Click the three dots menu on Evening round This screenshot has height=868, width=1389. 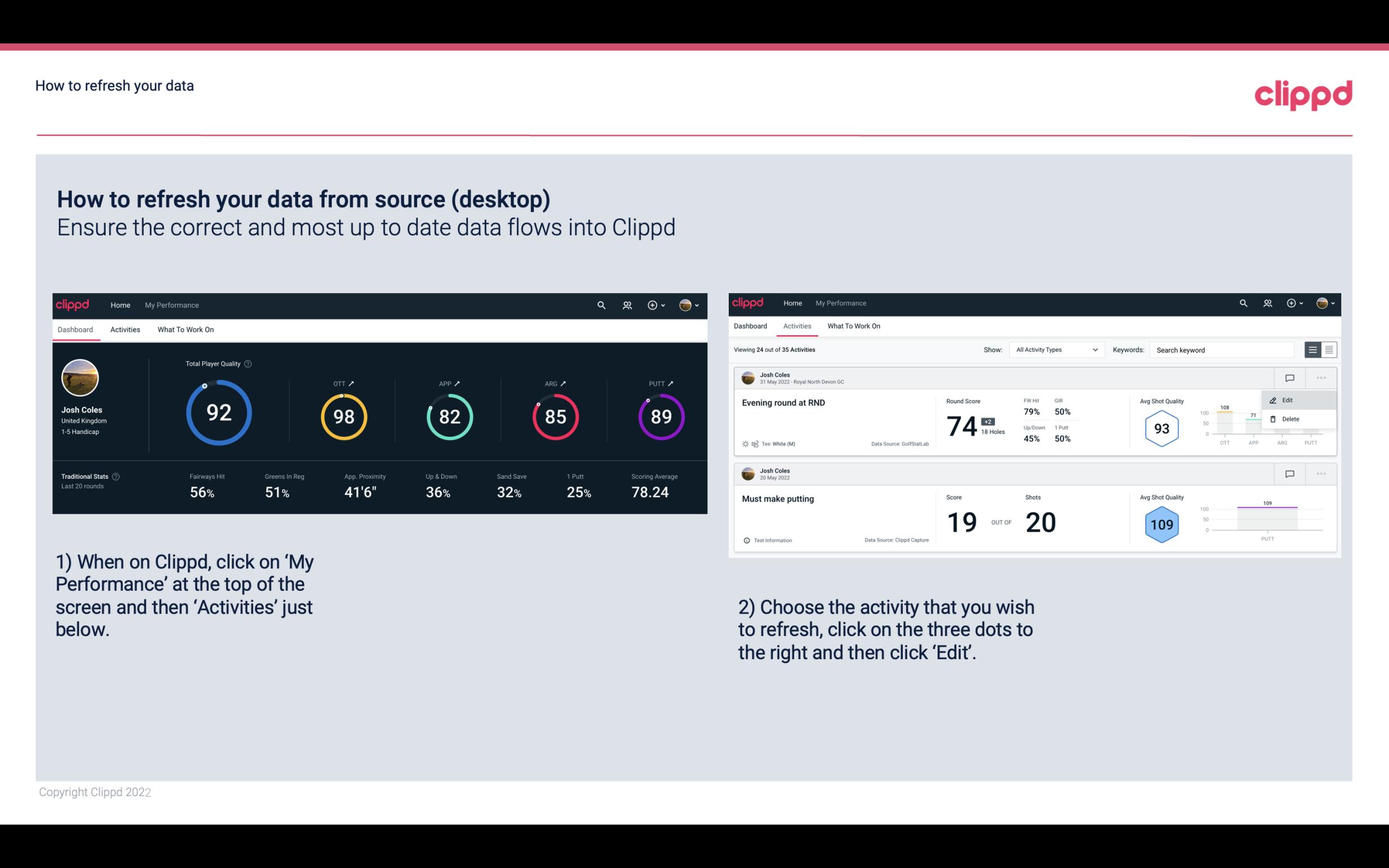point(1322,377)
